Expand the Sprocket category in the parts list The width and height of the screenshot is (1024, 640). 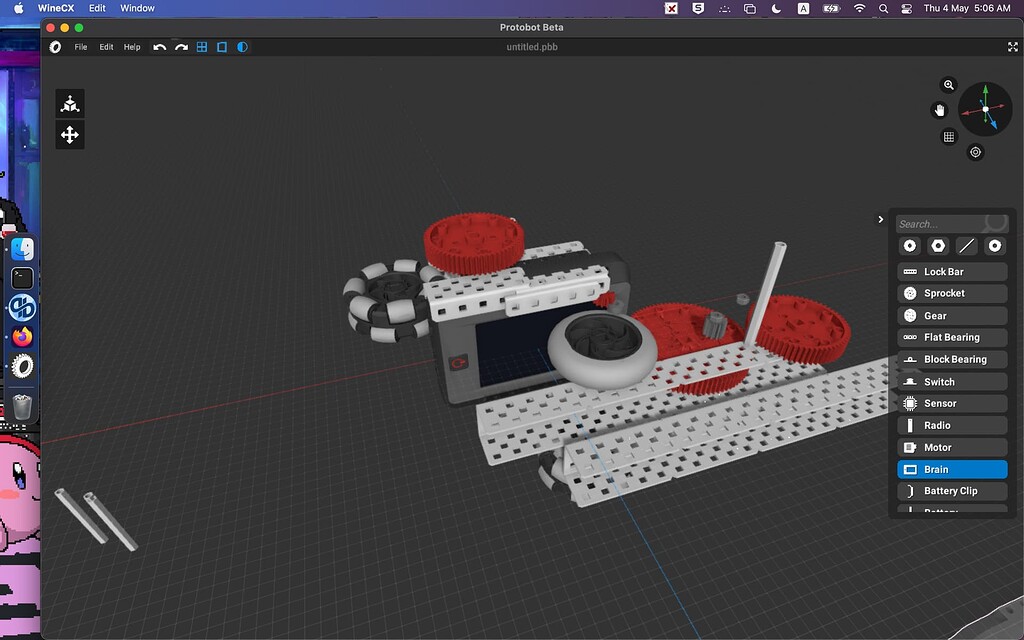coord(951,293)
